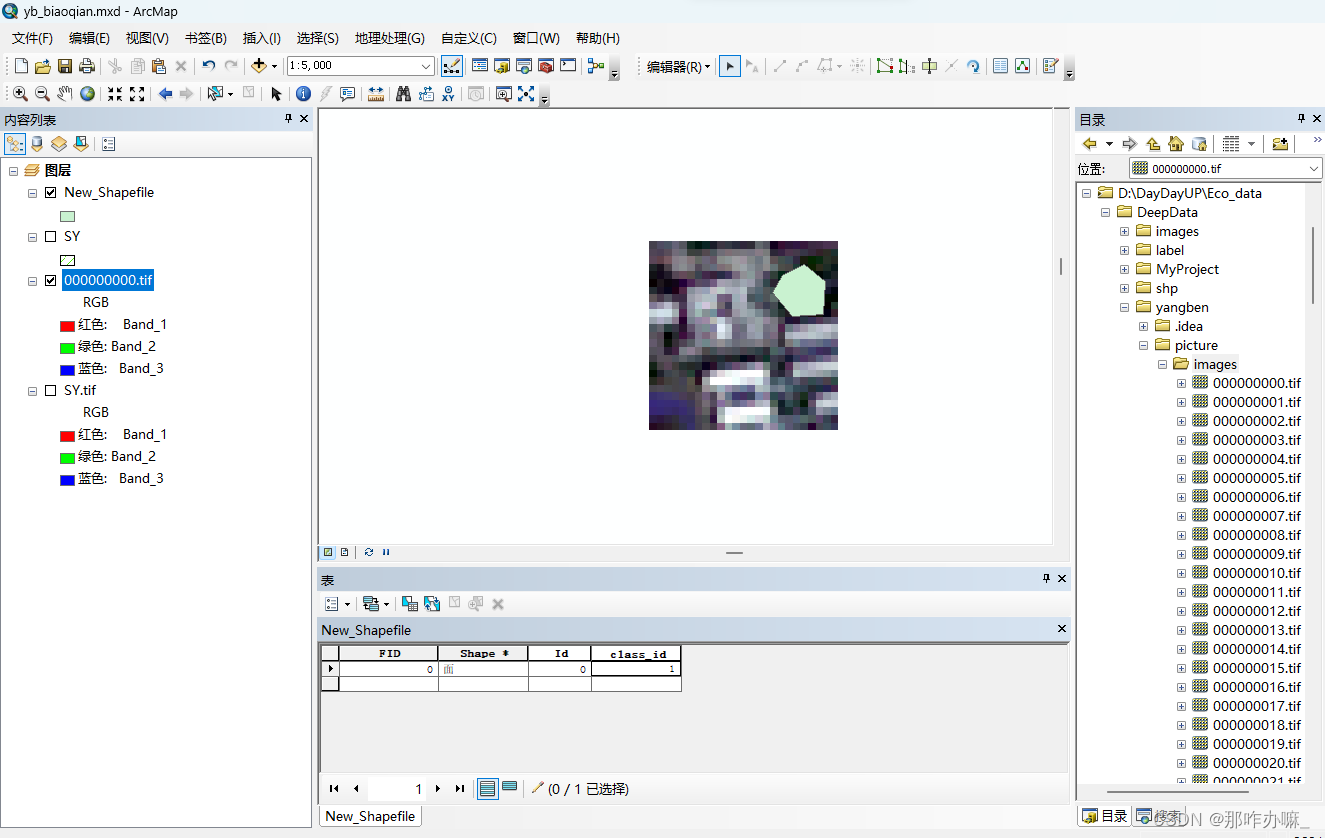Click the Go To XY icon

click(448, 94)
